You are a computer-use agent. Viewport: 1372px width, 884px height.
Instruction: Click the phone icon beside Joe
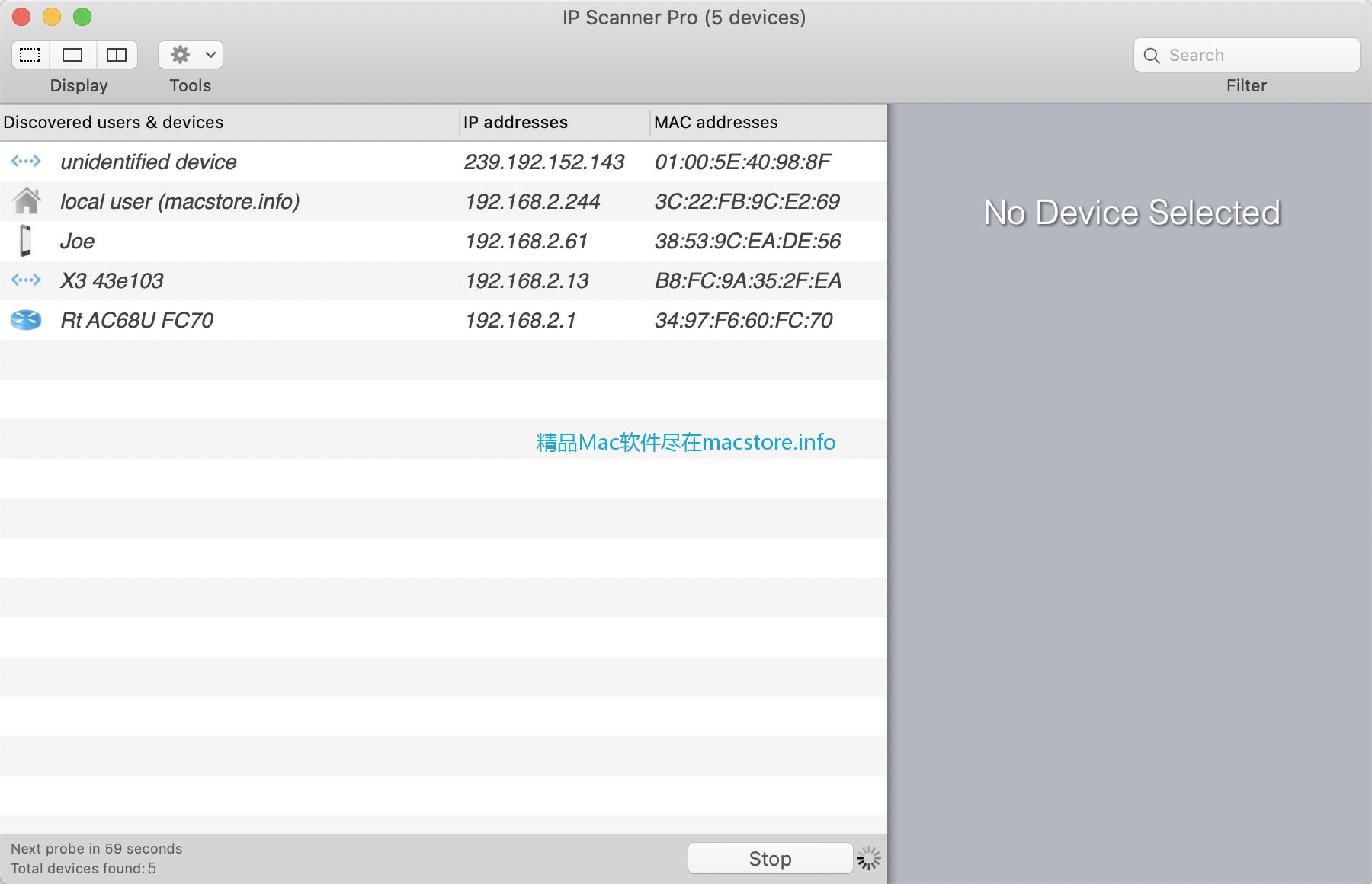pyautogui.click(x=26, y=241)
